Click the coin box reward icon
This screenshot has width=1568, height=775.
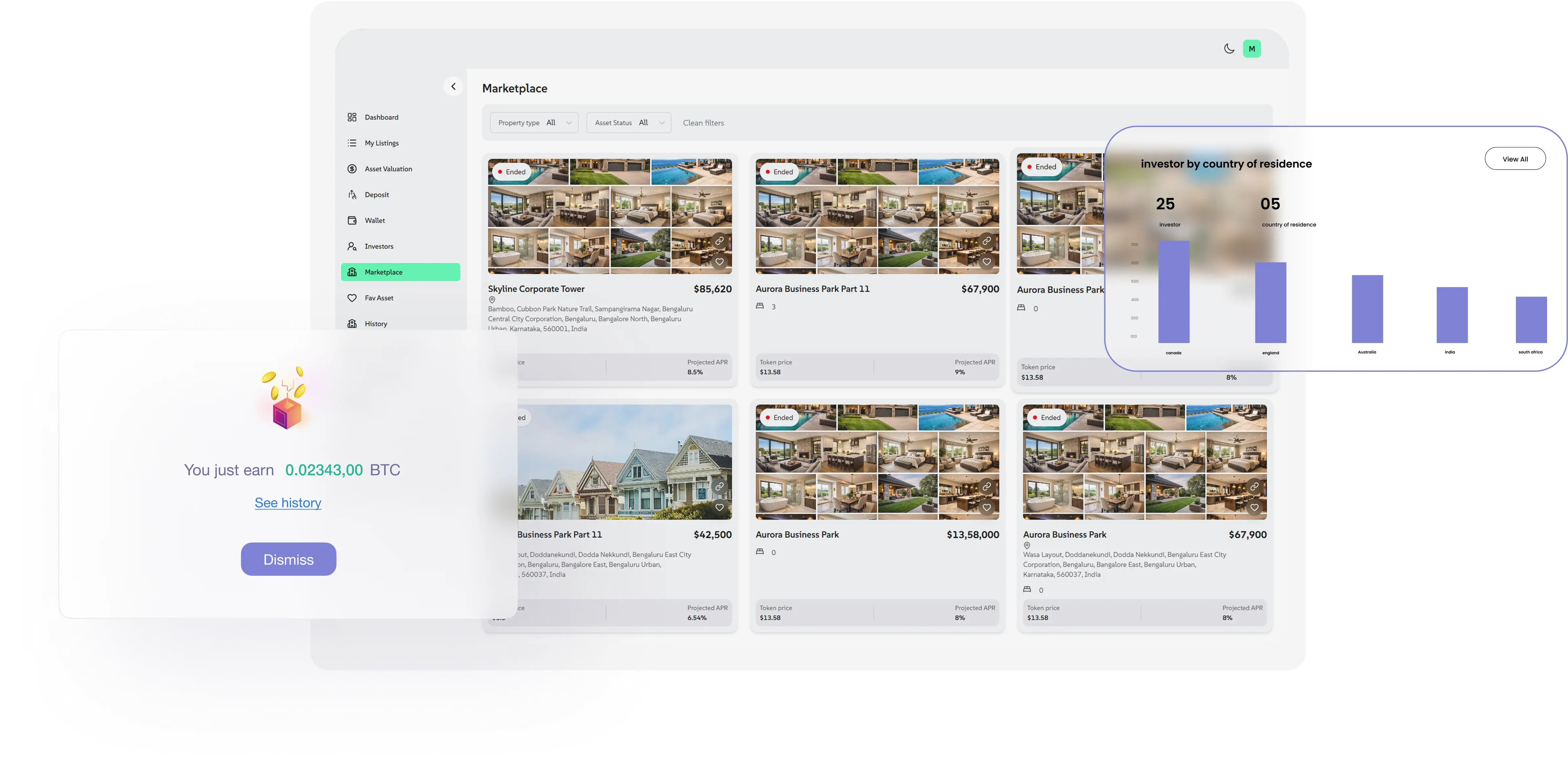pyautogui.click(x=286, y=398)
